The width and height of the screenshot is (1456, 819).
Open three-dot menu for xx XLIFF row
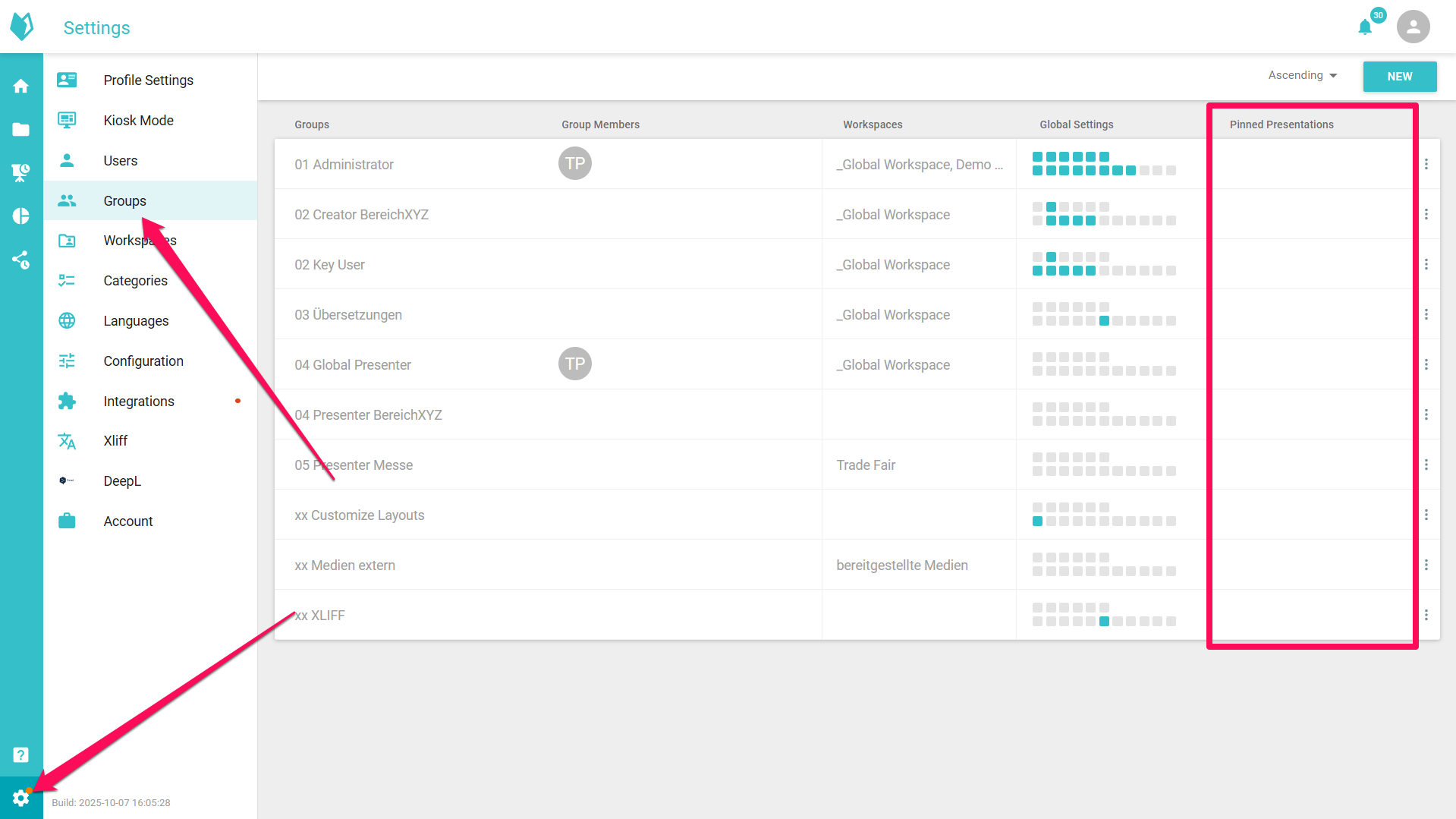tap(1426, 615)
